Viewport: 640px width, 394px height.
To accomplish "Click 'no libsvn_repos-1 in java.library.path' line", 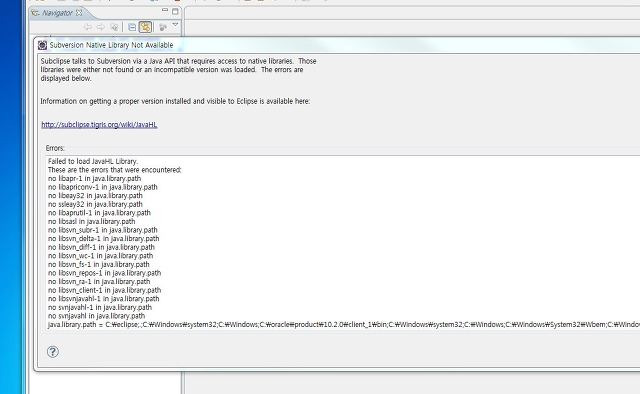I will pos(104,273).
